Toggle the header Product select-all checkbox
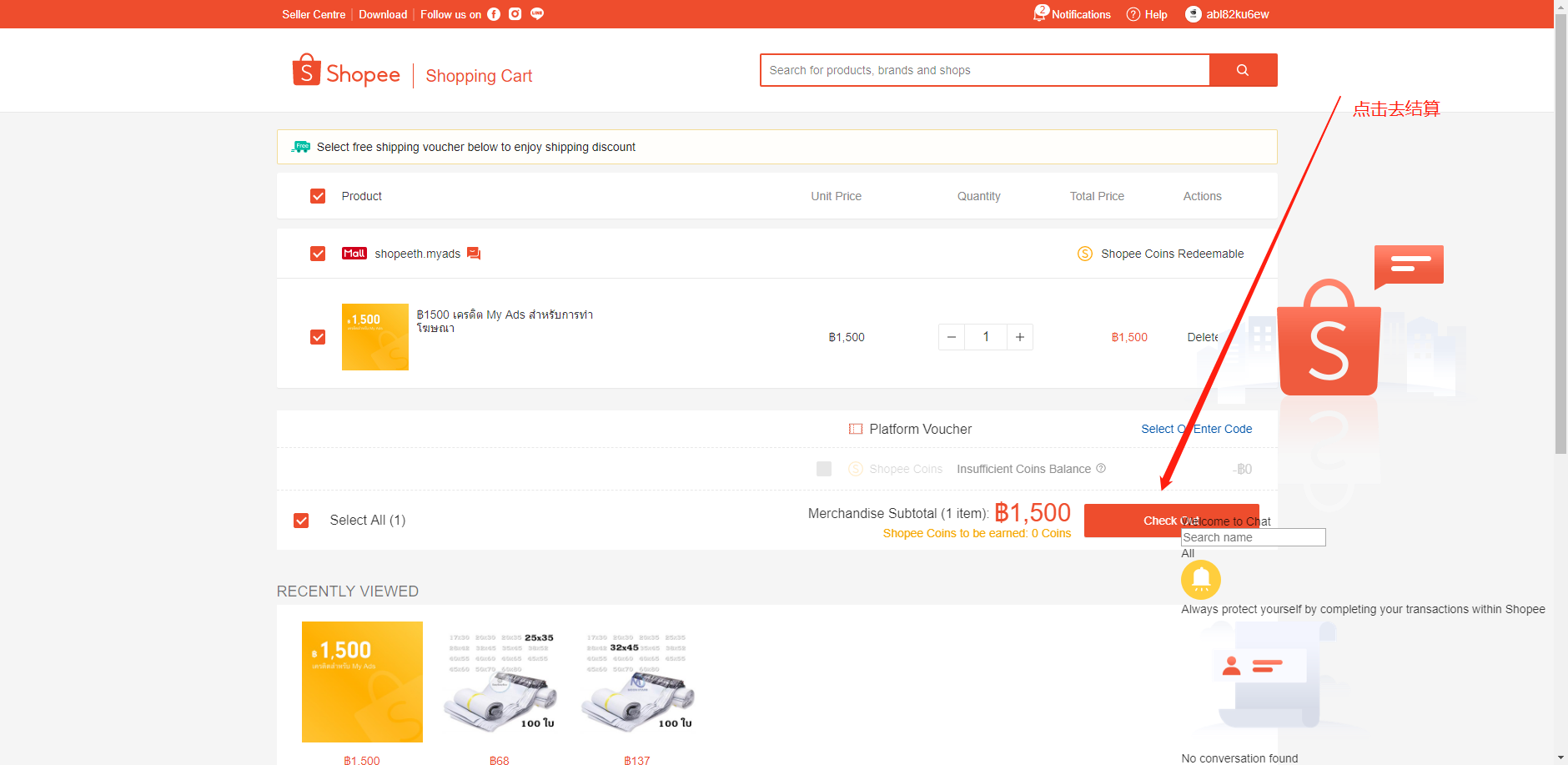Image resolution: width=1568 pixels, height=765 pixels. pyautogui.click(x=318, y=196)
